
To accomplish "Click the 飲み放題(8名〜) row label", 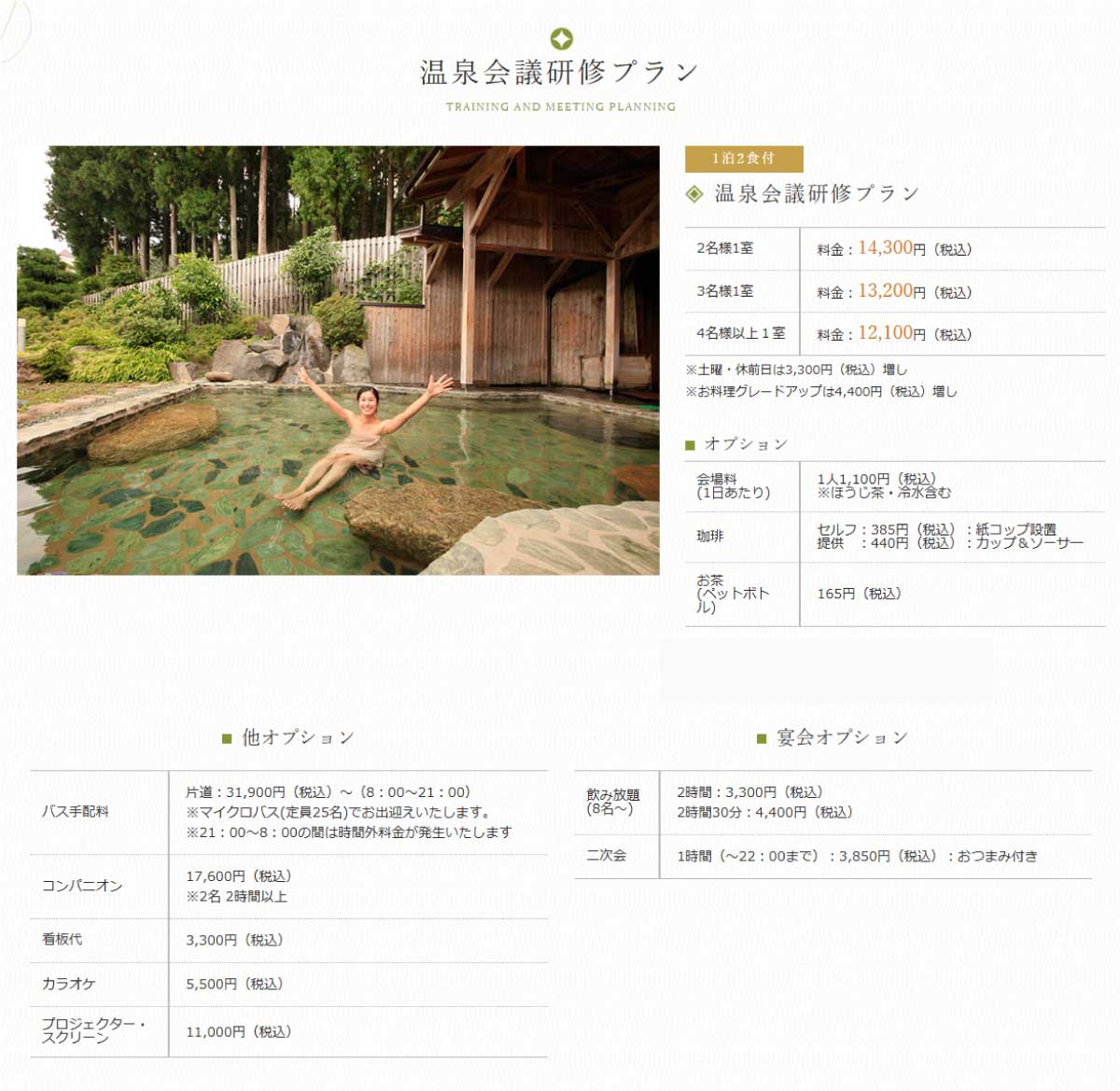I will pos(613,803).
